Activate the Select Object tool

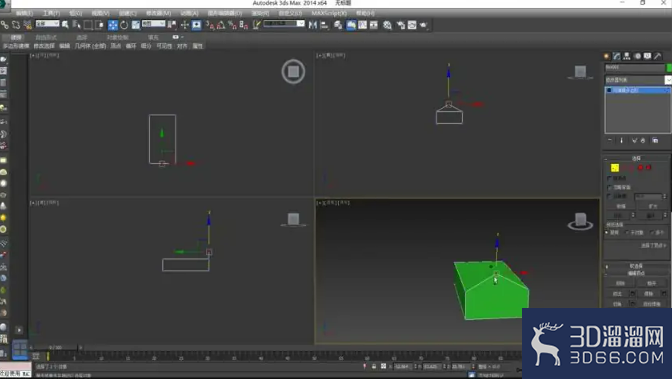click(65, 25)
